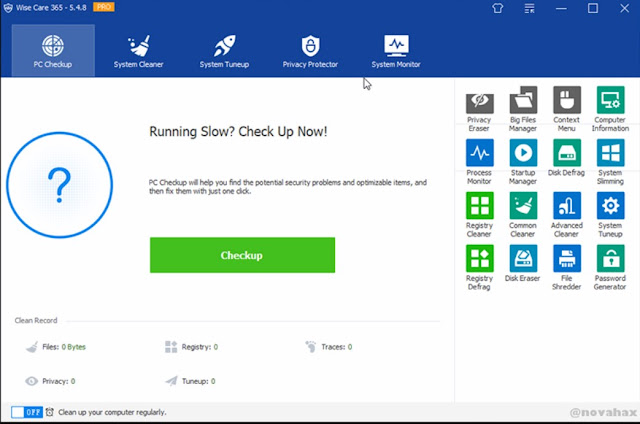Open Startup Manager
Image resolution: width=640 pixels, height=424 pixels.
[523, 162]
